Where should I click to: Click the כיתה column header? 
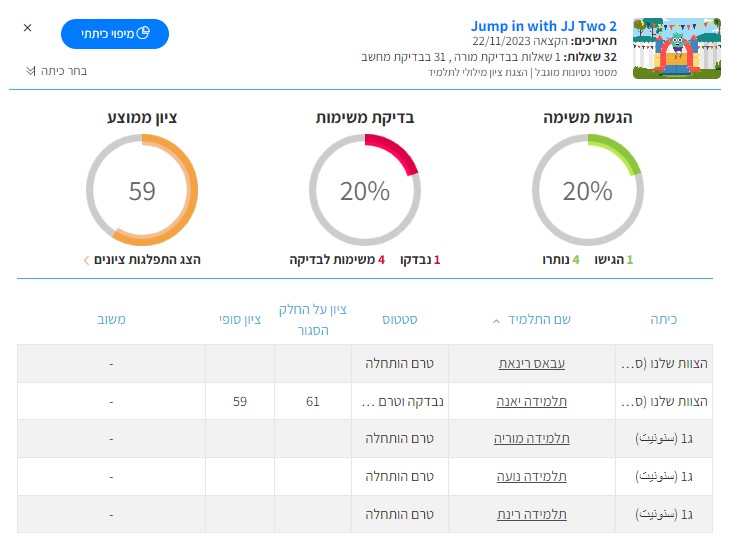663,319
